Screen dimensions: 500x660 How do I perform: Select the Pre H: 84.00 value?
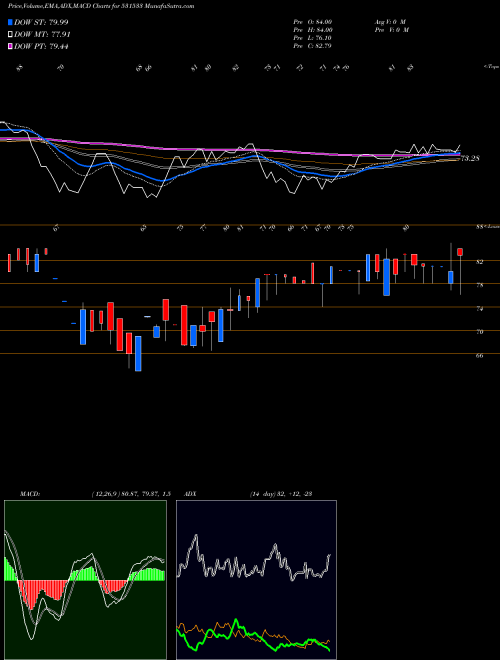(x=314, y=30)
